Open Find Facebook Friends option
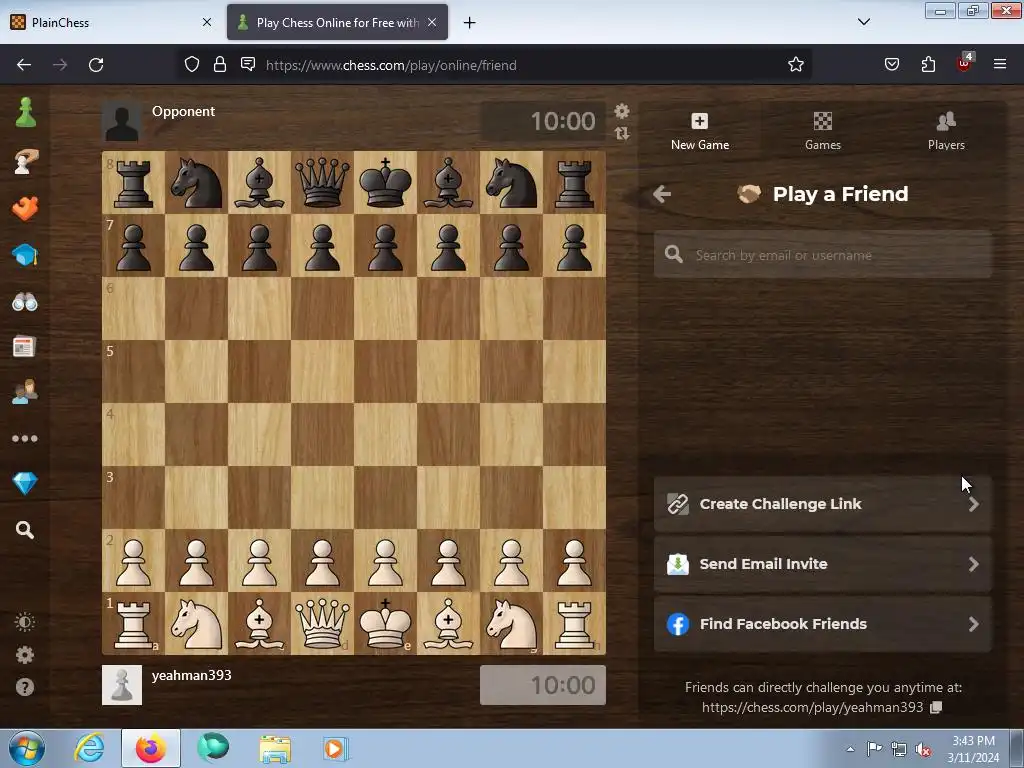Screen dimensions: 1024x768 [x=823, y=624]
